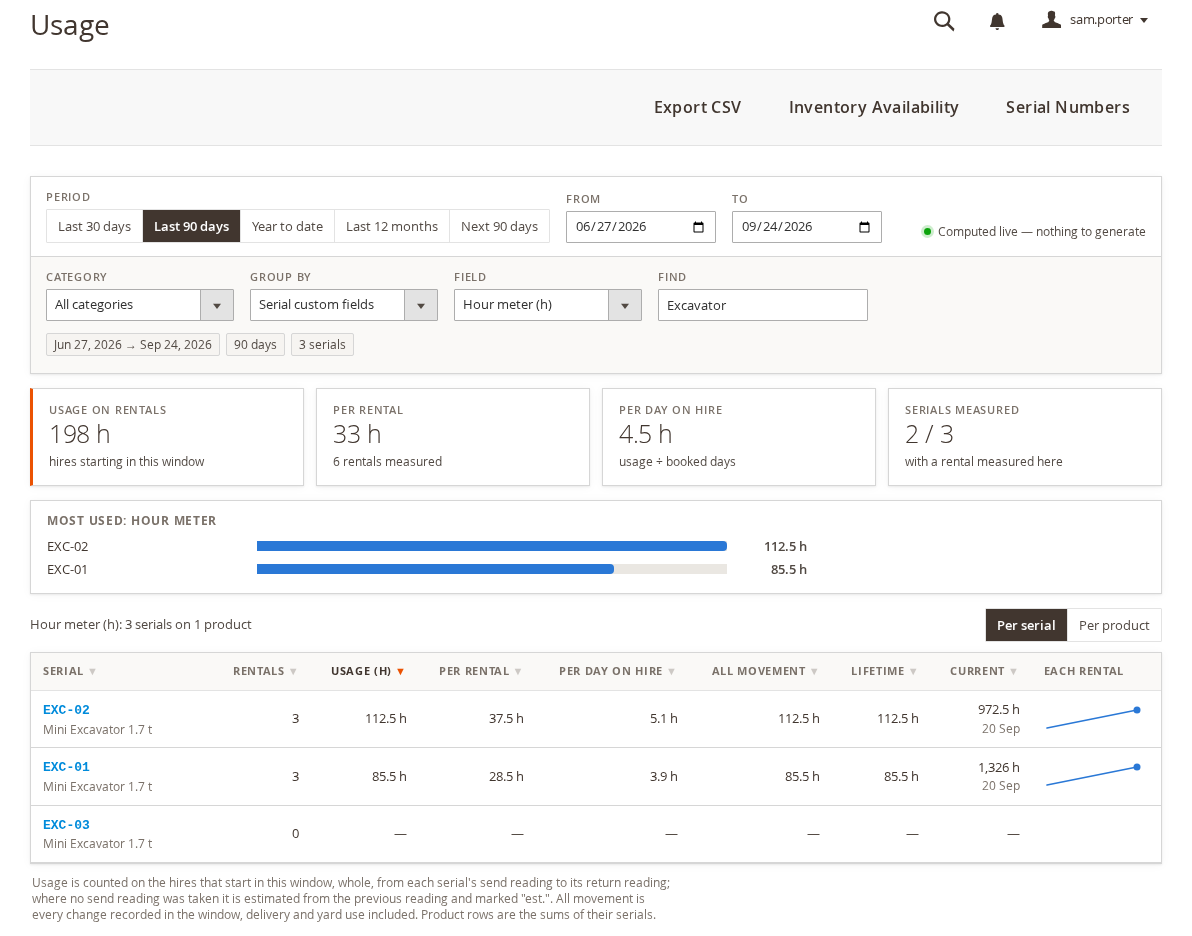The width and height of the screenshot is (1192, 936).
Task: Click the Per Rental 33 h card
Action: pos(453,437)
